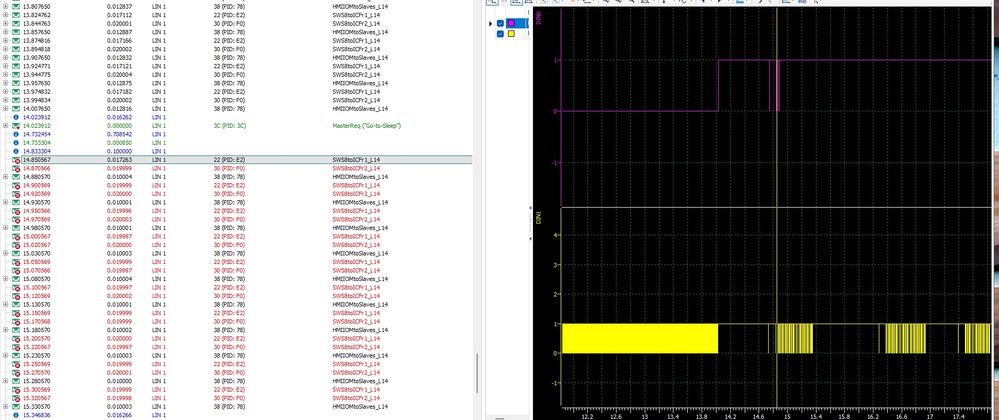Click the magenta signal color swatch
This screenshot has width=999, height=420.
(511, 24)
